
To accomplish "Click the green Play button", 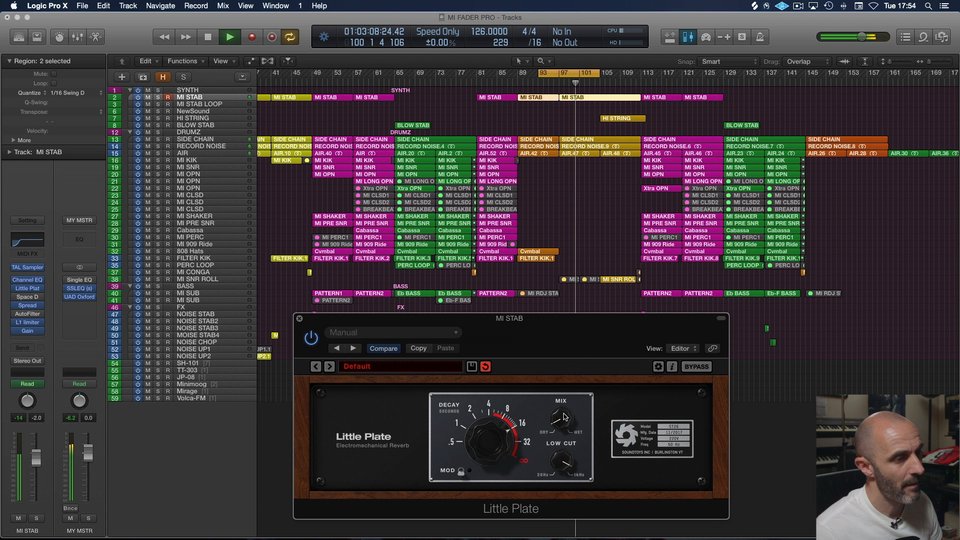I will (230, 37).
